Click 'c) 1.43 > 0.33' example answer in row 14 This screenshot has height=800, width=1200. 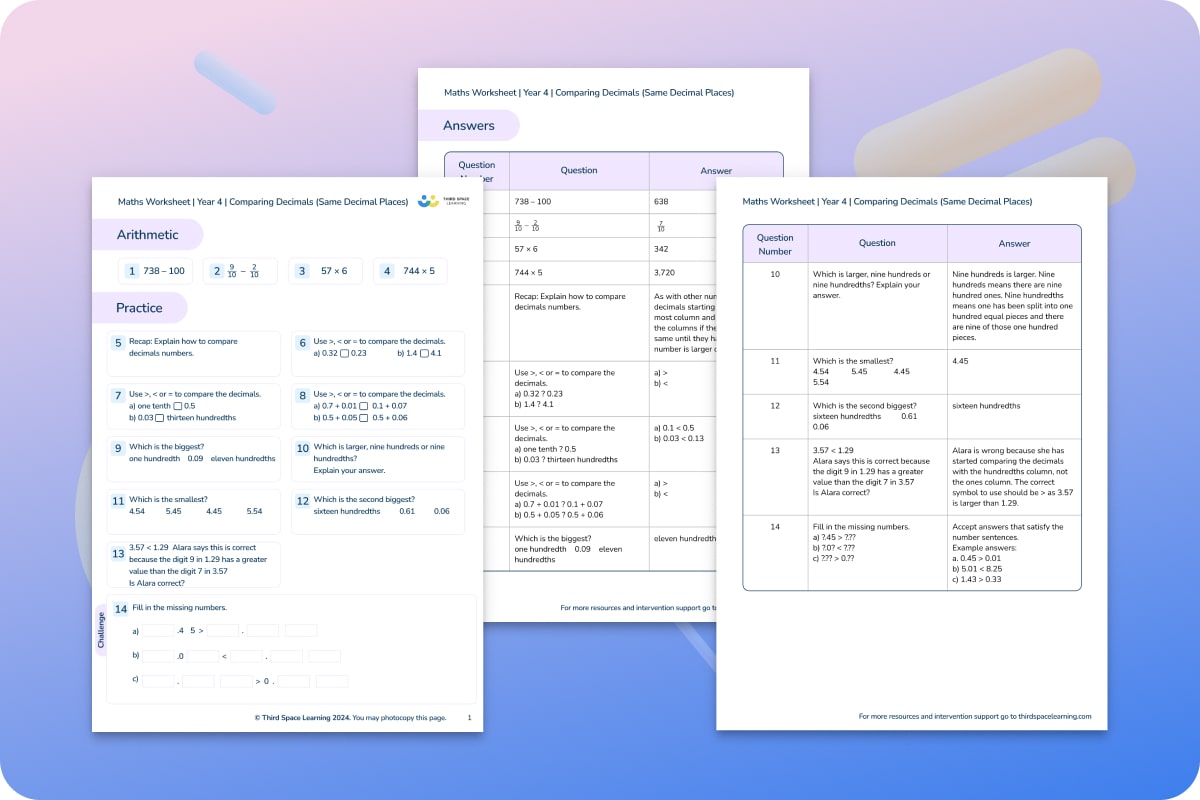982,579
